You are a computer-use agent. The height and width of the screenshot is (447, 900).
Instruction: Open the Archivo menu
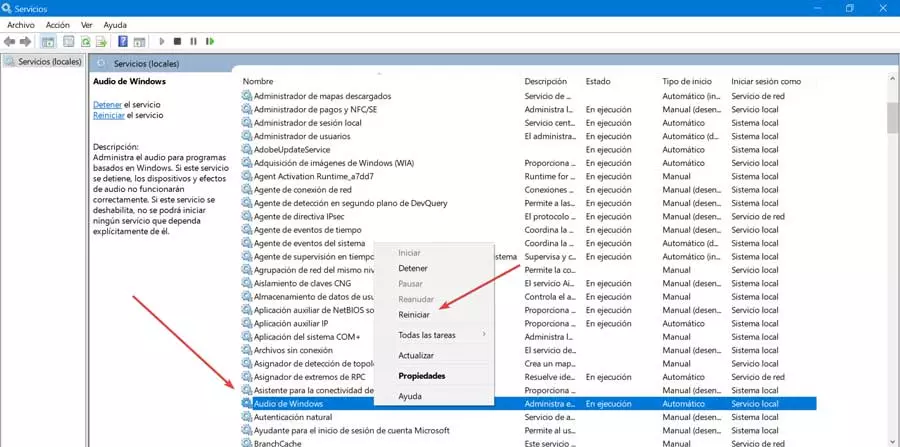[21, 25]
